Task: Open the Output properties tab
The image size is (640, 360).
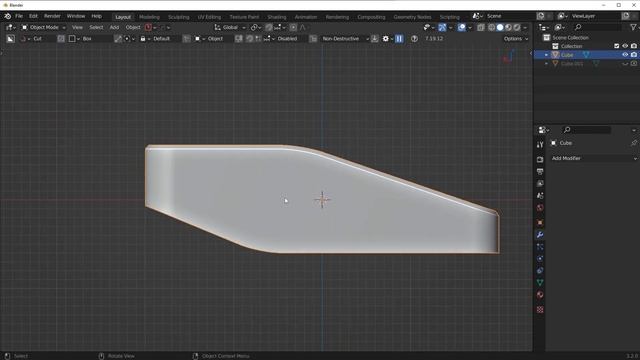Action: [x=540, y=171]
